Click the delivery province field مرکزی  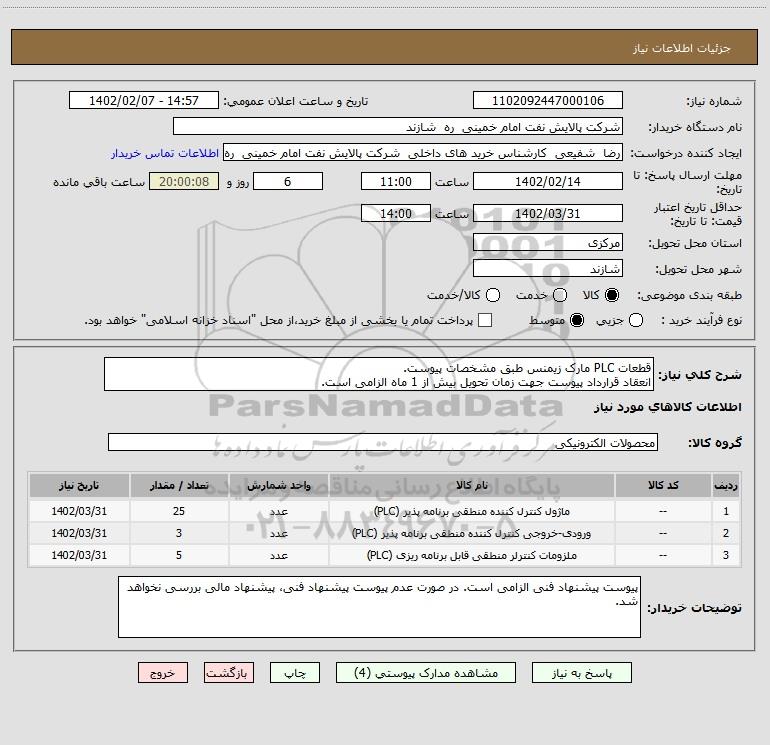pos(548,242)
